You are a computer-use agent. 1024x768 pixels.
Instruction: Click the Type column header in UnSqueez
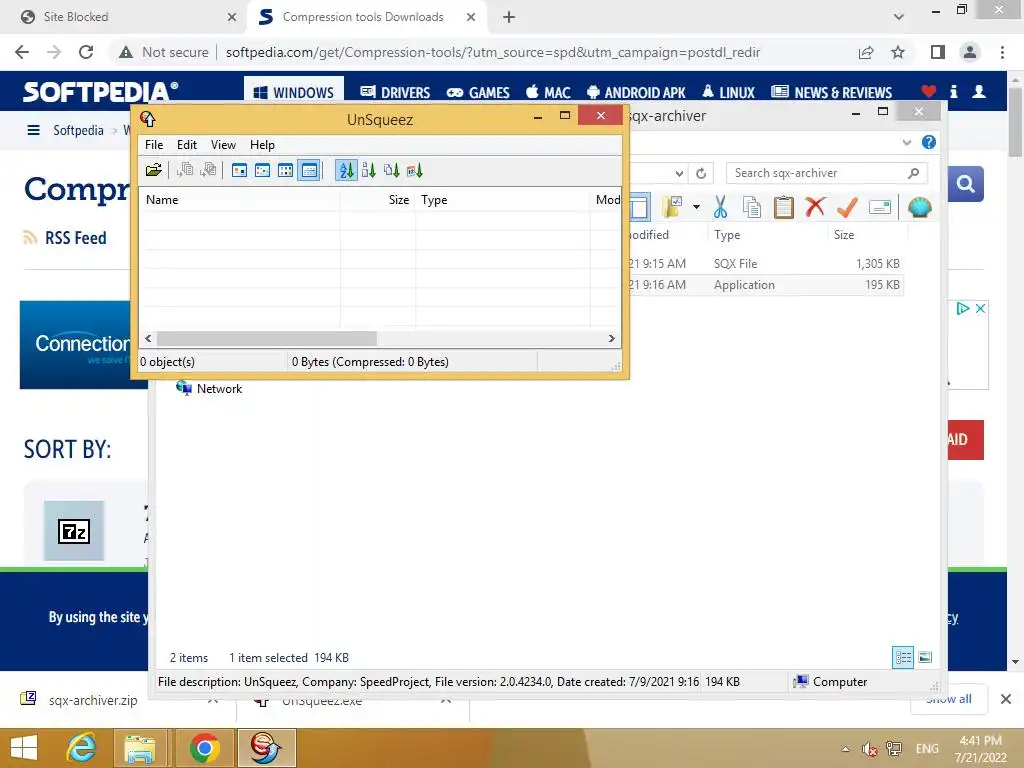pyautogui.click(x=503, y=200)
